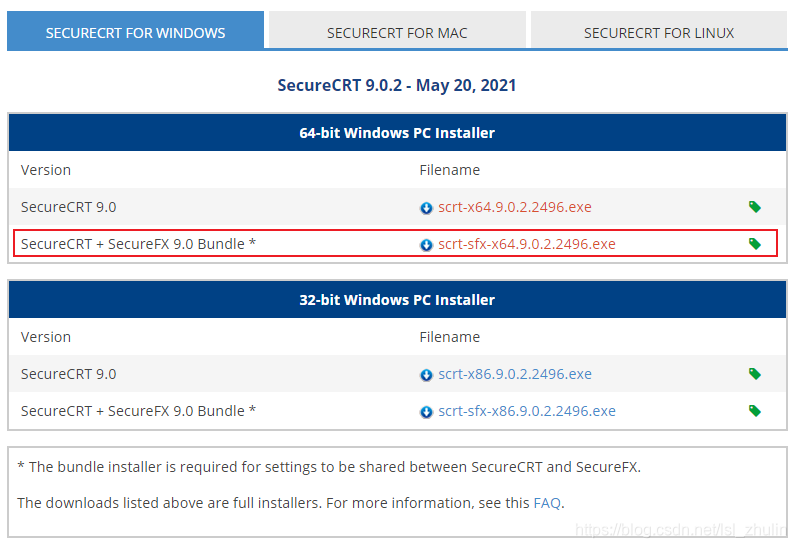Click the 64-bit Windows PC Installer header
796x548 pixels.
point(397,133)
